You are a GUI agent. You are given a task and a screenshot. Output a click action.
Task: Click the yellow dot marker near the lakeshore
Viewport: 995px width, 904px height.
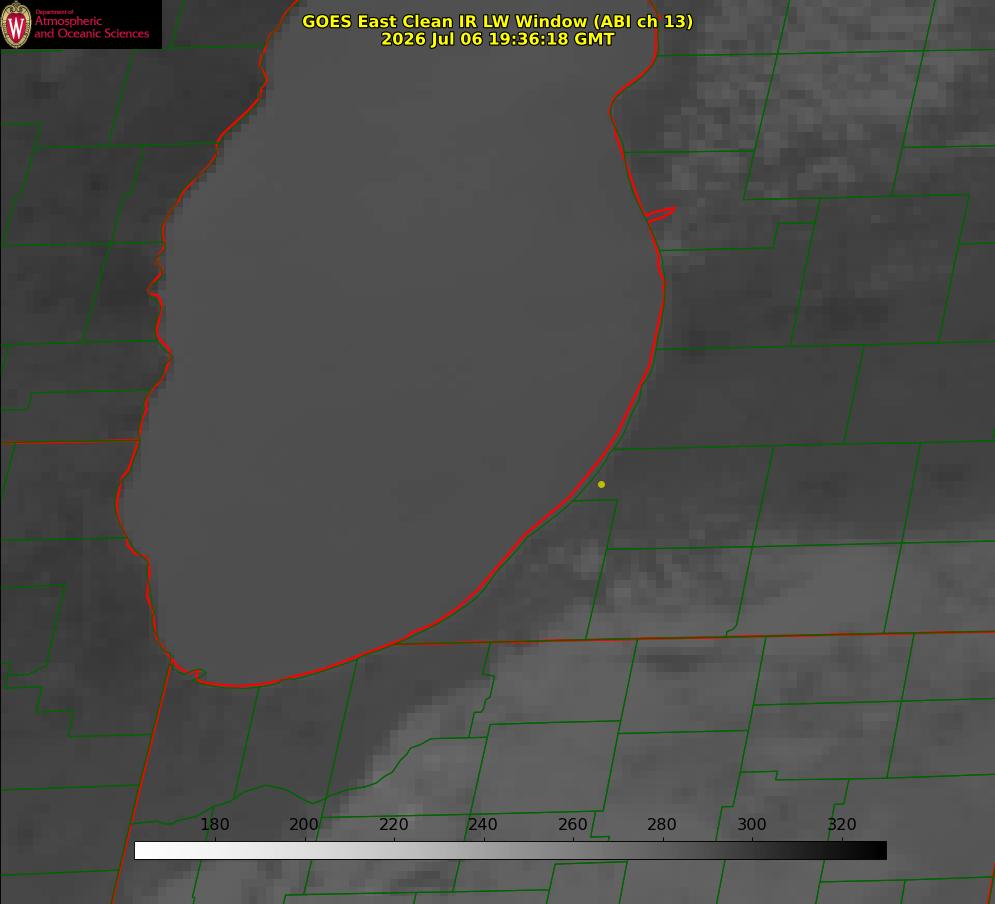(601, 484)
